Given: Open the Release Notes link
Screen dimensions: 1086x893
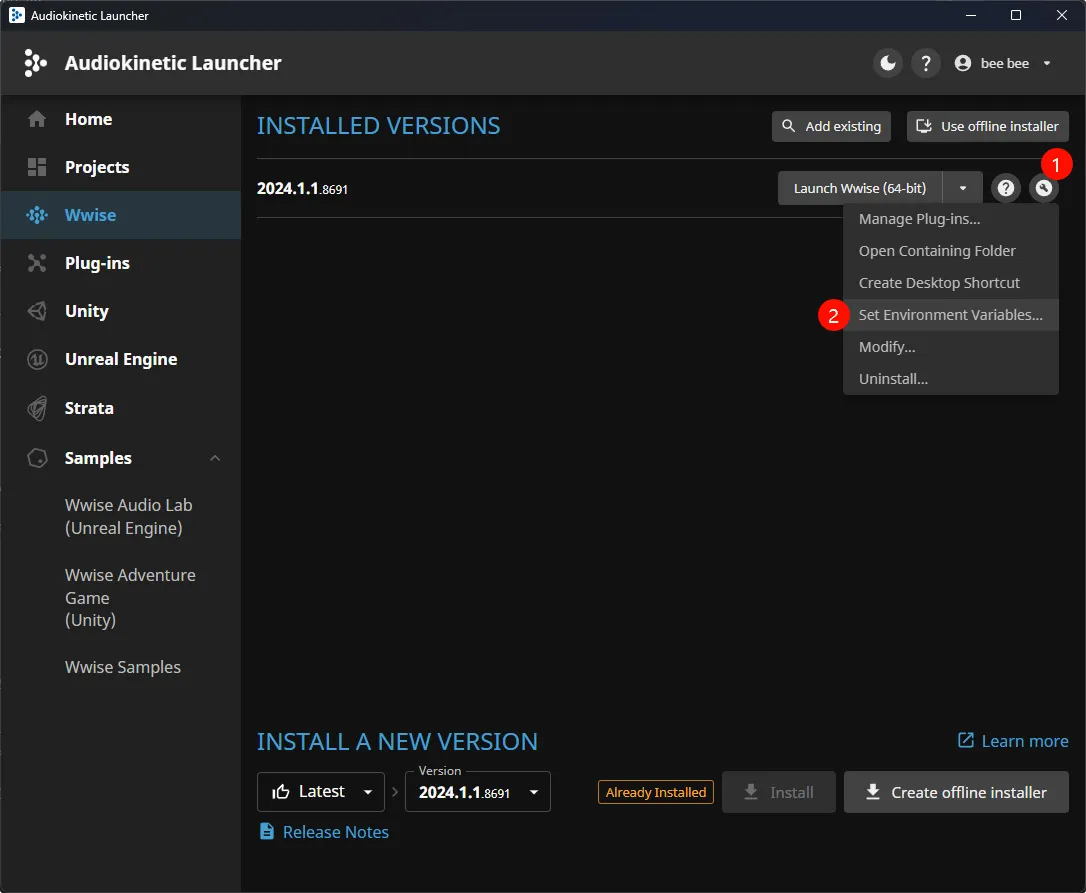Looking at the screenshot, I should 335,832.
